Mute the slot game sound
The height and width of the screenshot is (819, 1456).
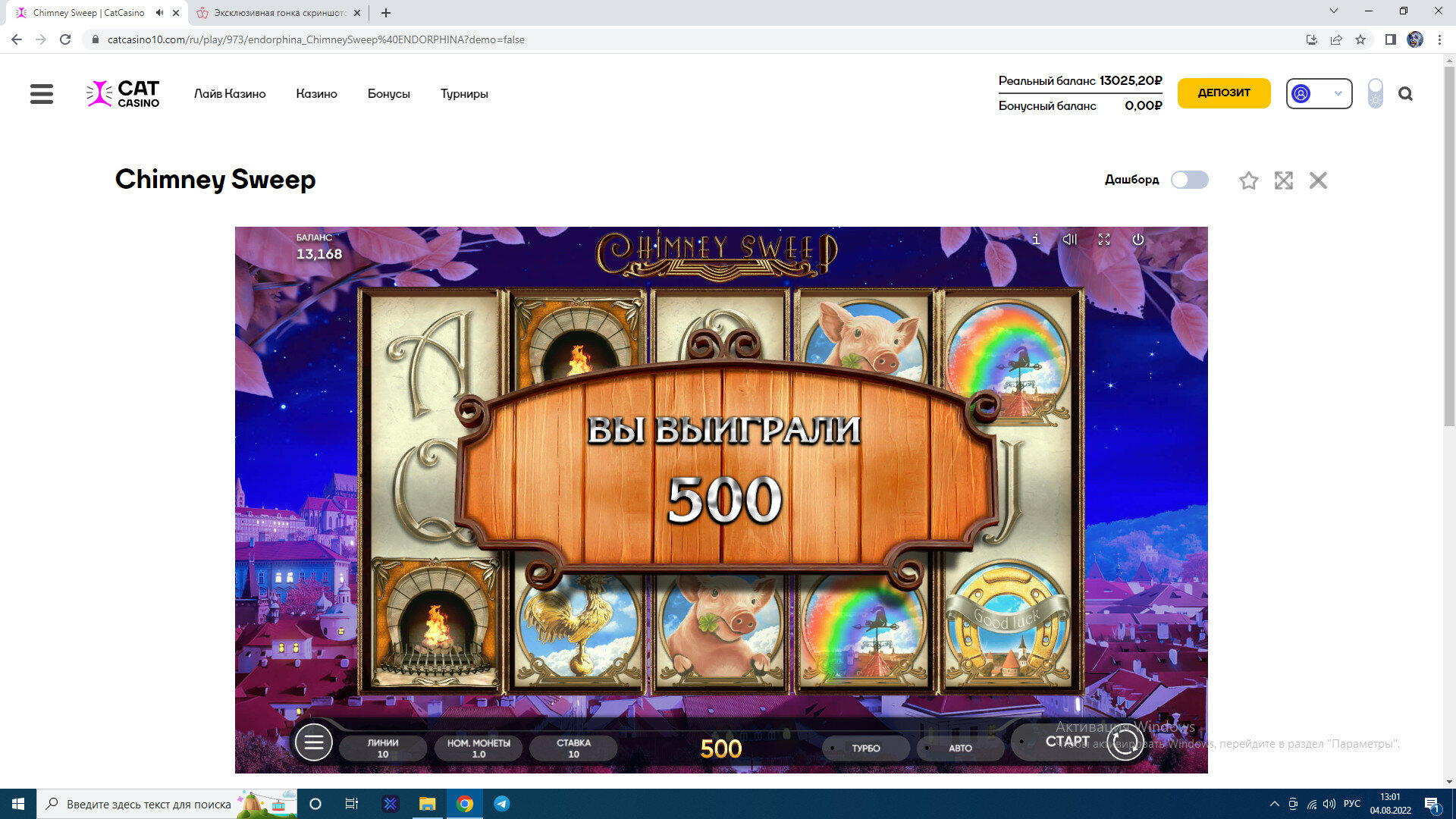[x=1069, y=240]
